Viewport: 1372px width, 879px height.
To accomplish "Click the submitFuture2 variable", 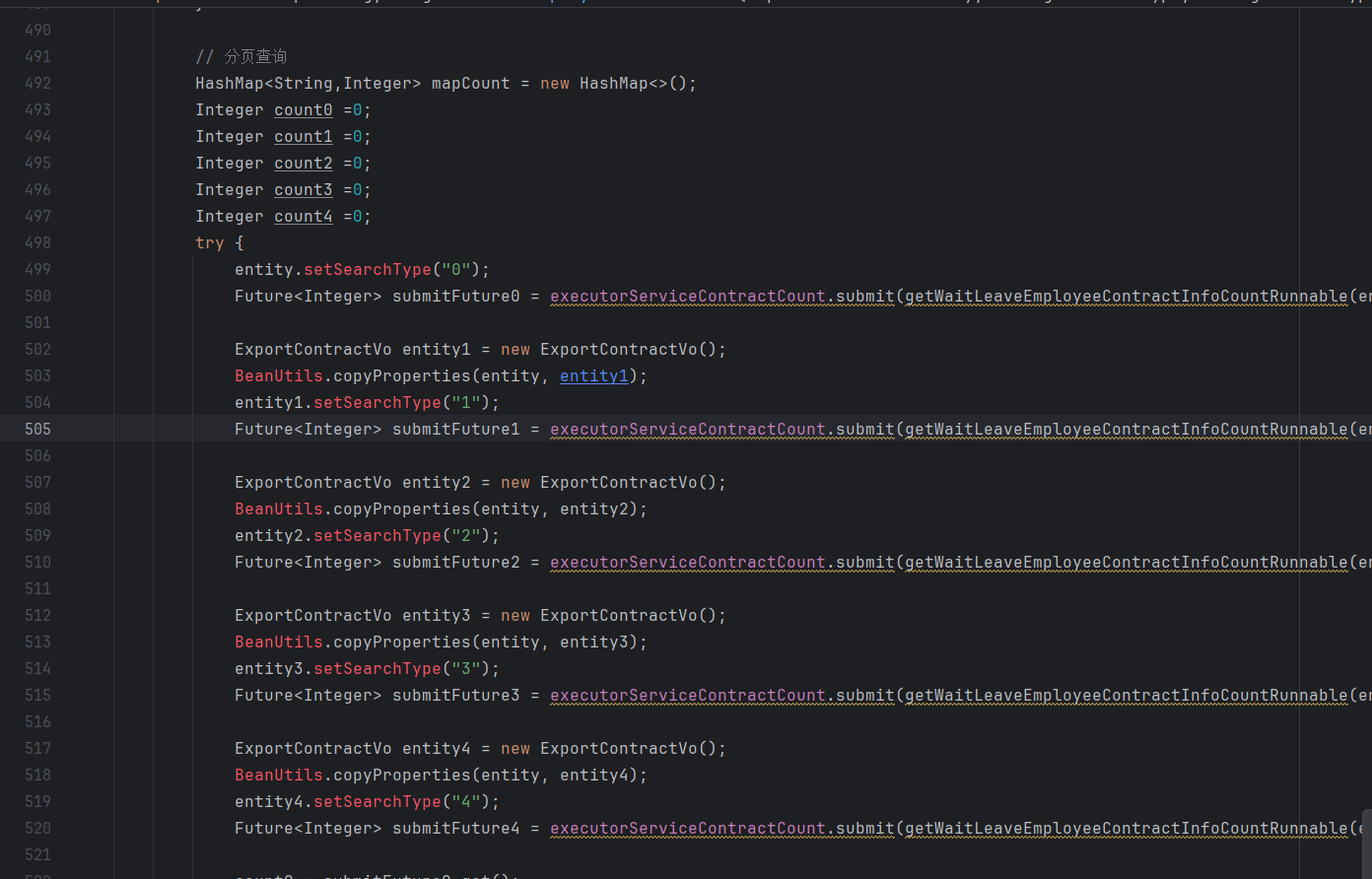I will coord(455,562).
